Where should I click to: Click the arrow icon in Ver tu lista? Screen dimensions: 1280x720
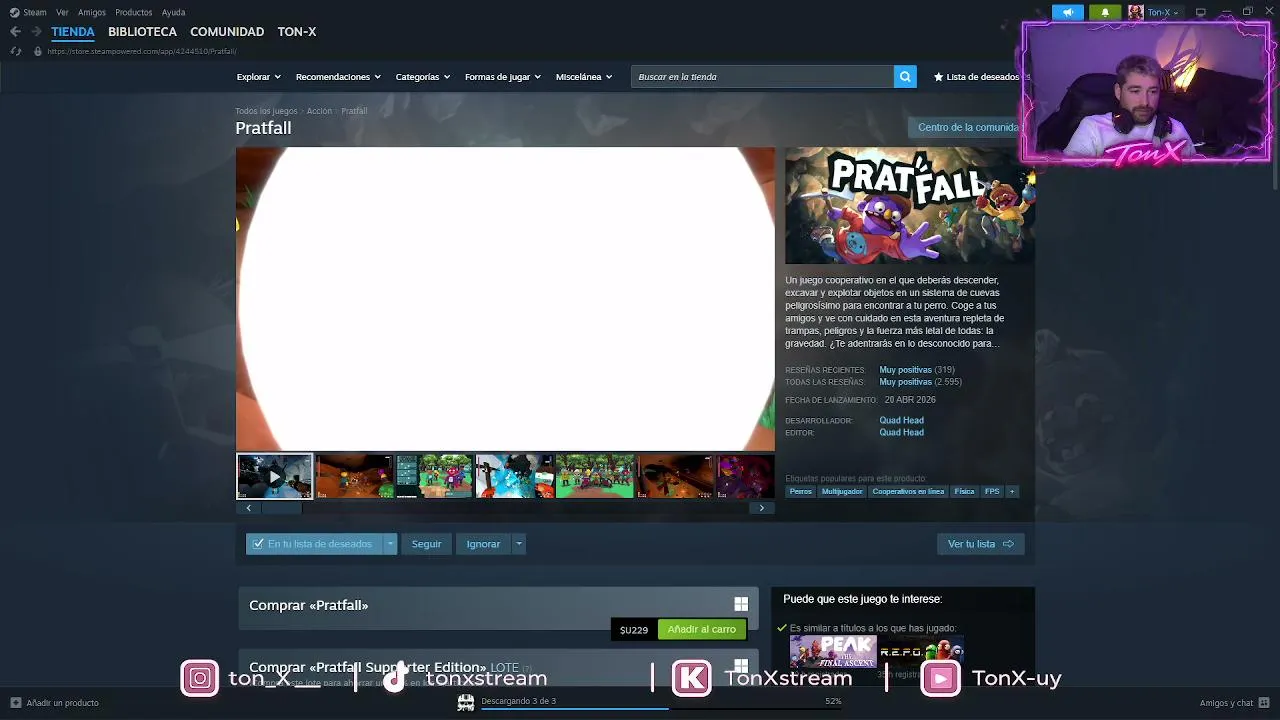[x=1008, y=544]
